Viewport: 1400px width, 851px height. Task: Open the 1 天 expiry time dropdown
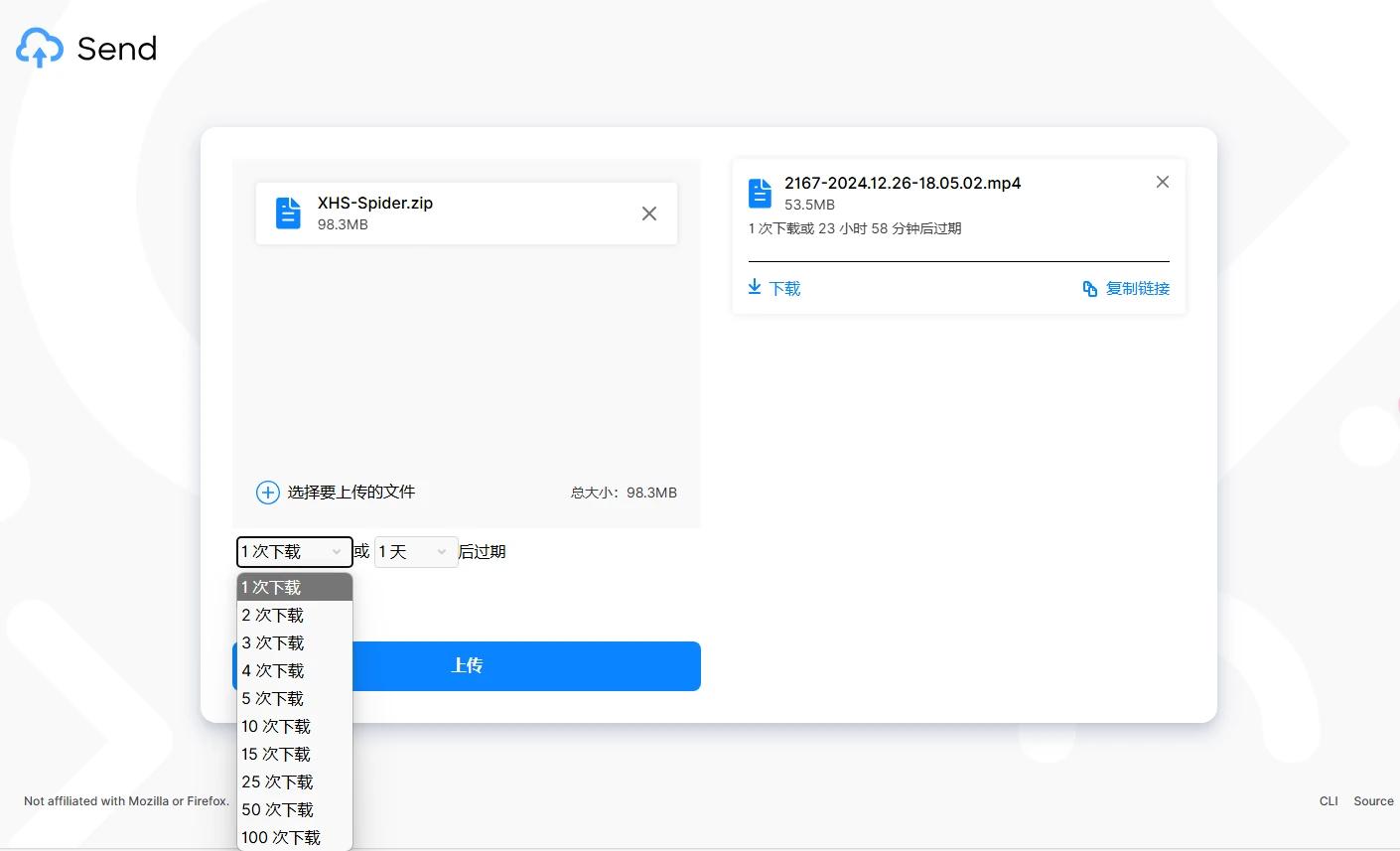pos(415,552)
